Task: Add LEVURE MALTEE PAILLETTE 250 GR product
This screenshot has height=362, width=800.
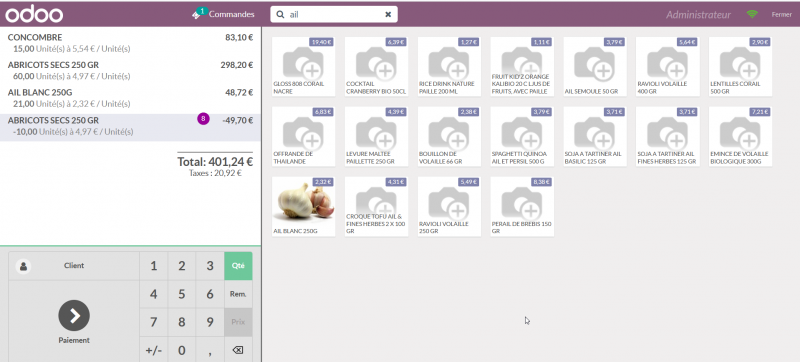Action: pos(377,136)
